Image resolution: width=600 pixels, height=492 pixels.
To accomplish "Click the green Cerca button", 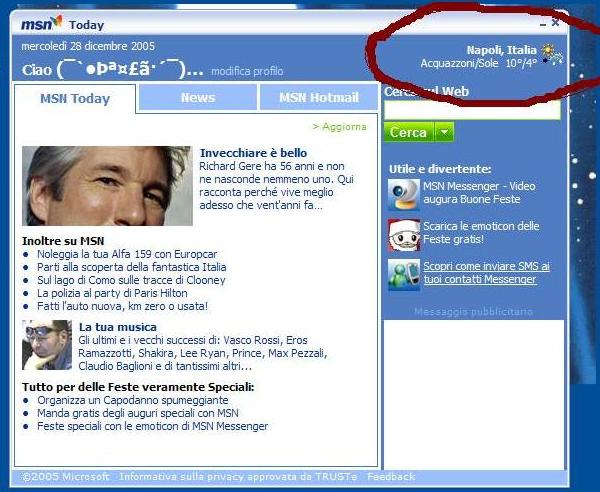I will point(409,132).
